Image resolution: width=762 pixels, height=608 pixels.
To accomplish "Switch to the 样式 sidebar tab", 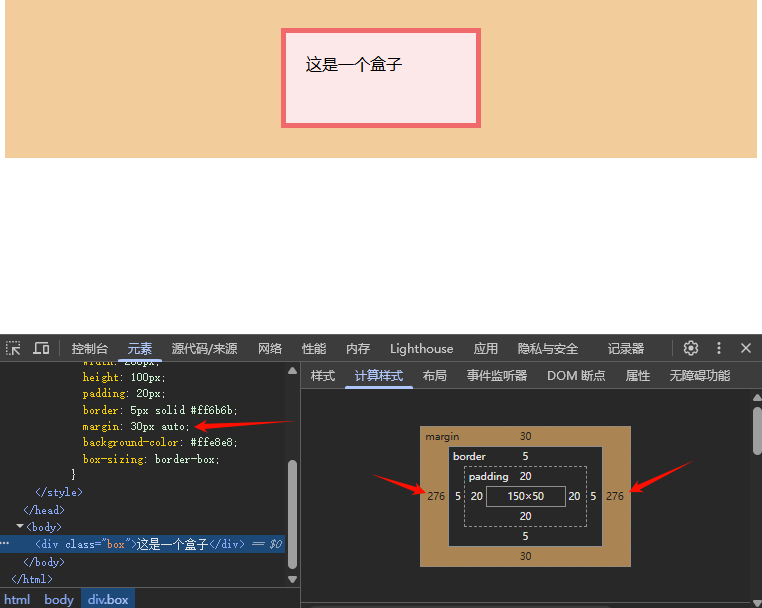I will (x=323, y=376).
